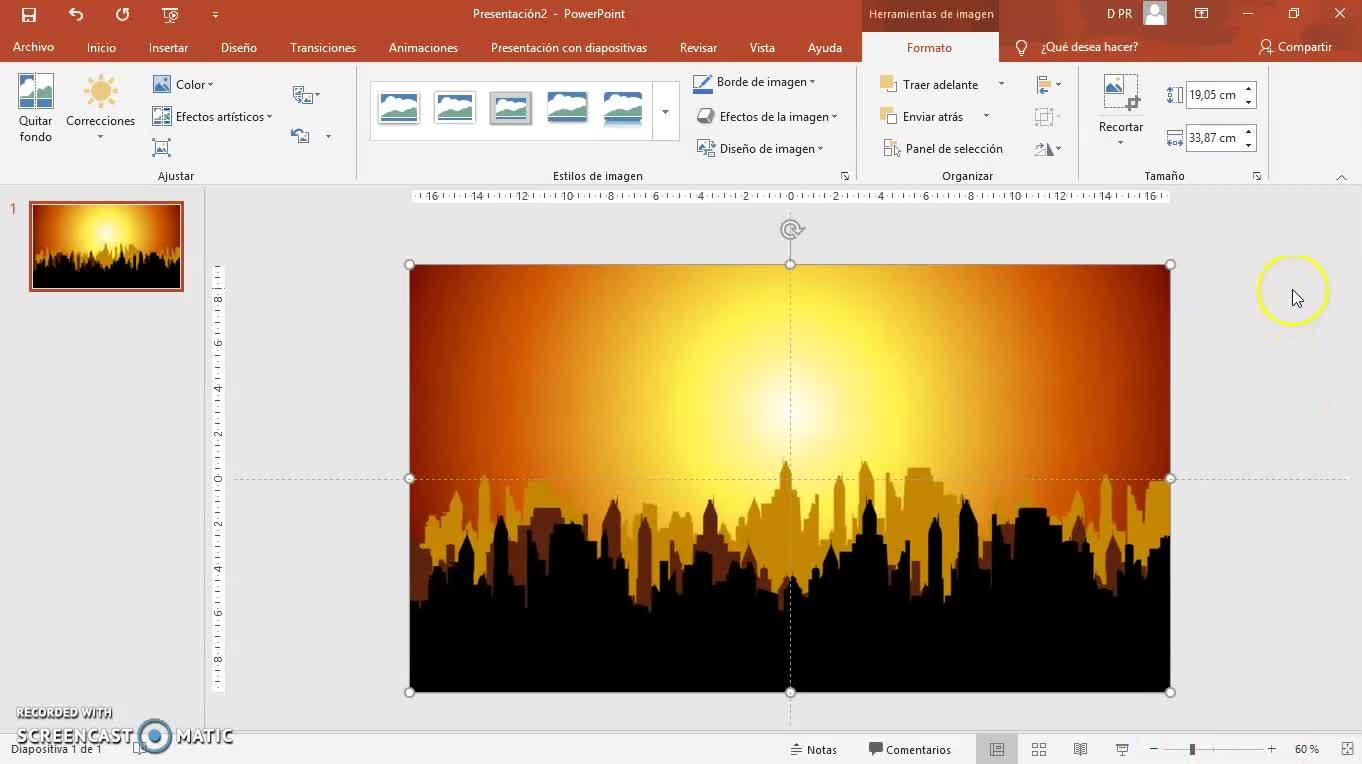Viewport: 1362px width, 764px height.
Task: Click the Compartir button
Action: [x=1295, y=47]
